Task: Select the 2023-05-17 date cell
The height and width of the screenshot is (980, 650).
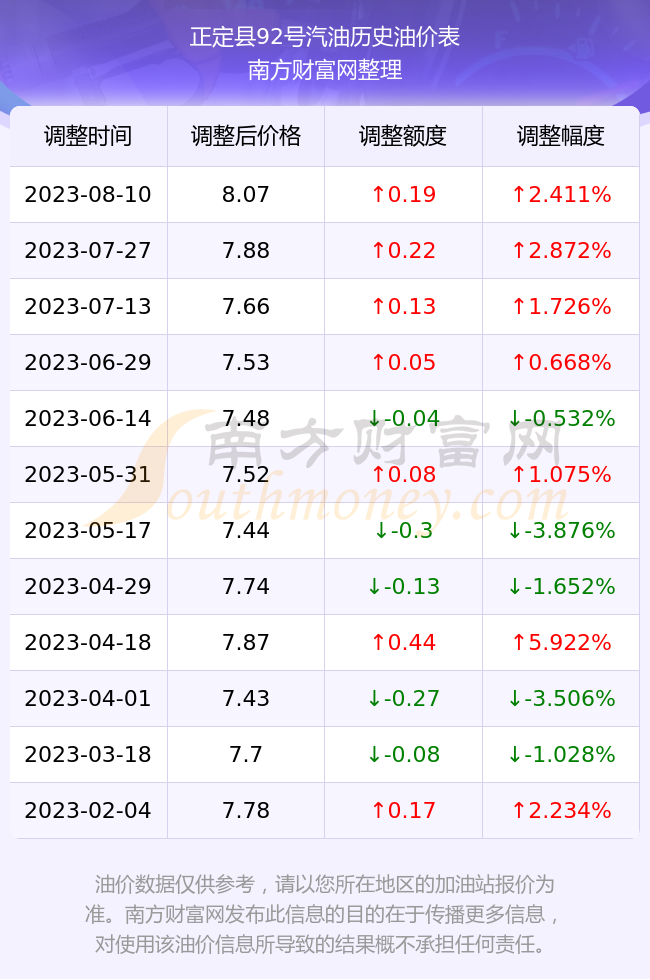Action: 88,530
